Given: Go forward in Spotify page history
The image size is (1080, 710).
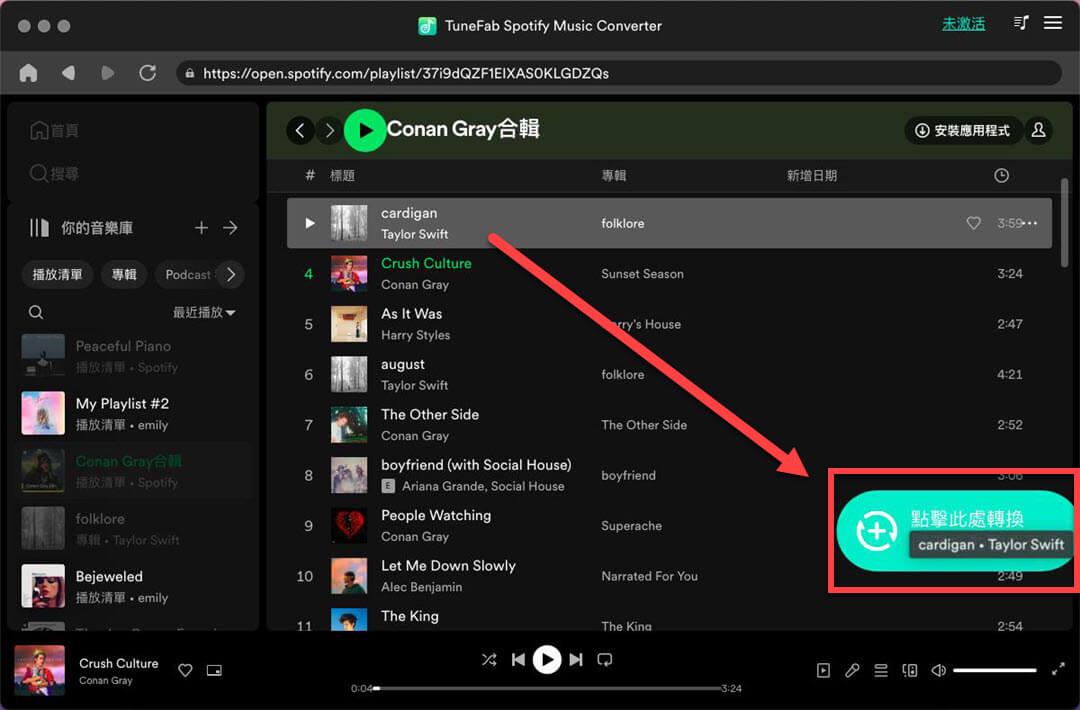Looking at the screenshot, I should point(330,130).
